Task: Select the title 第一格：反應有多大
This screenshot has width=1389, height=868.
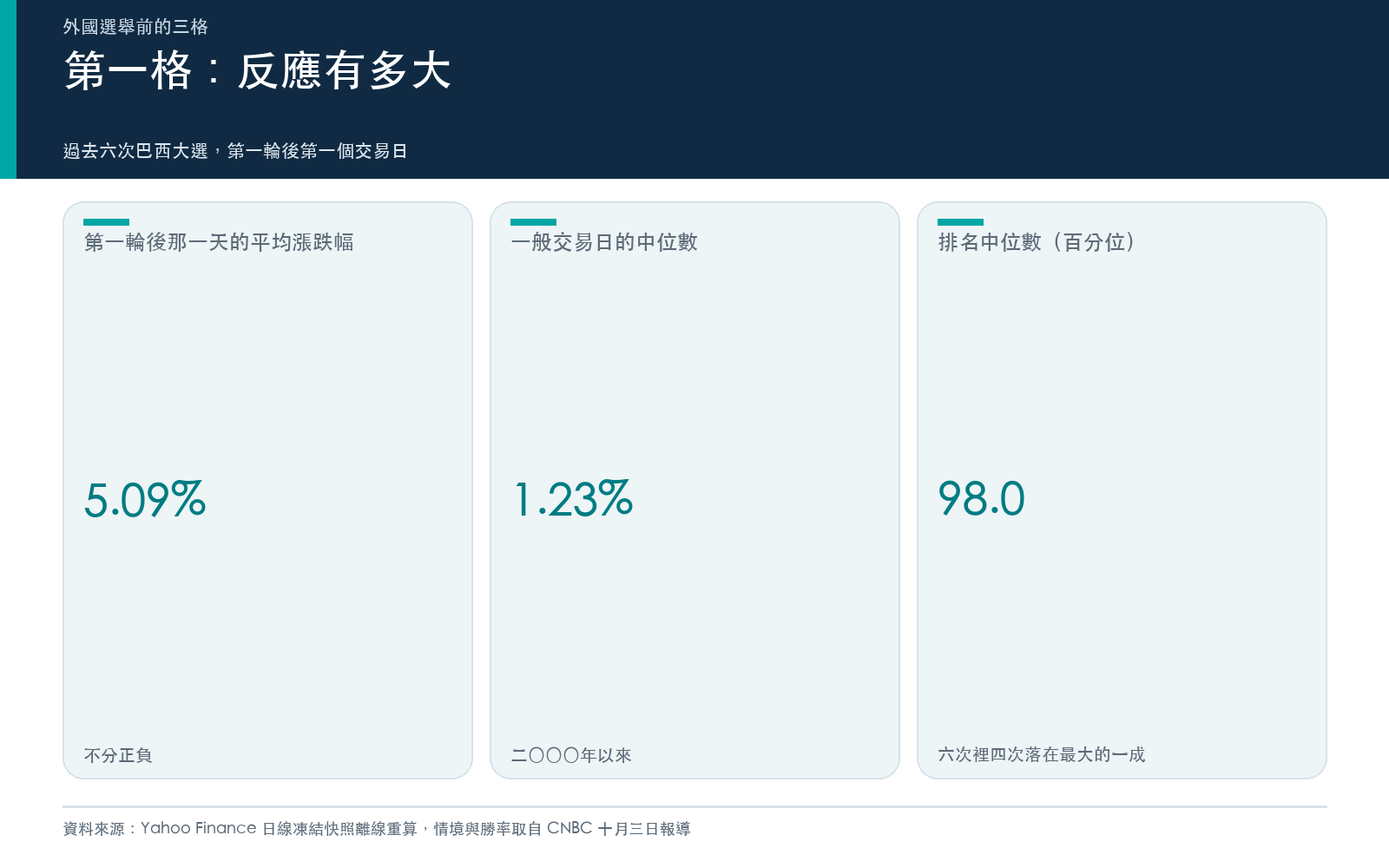Action: coord(258,70)
